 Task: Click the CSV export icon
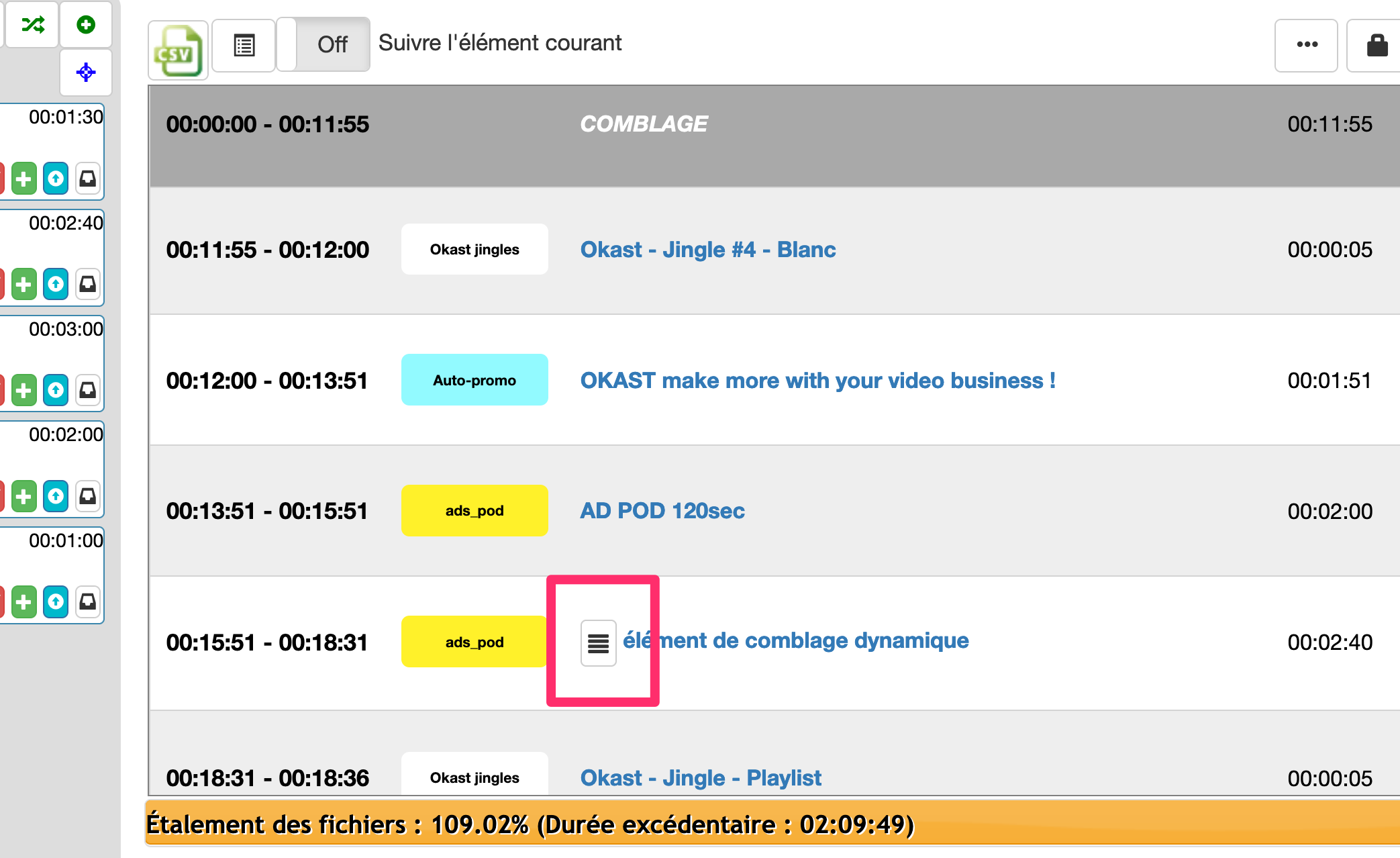(x=177, y=51)
